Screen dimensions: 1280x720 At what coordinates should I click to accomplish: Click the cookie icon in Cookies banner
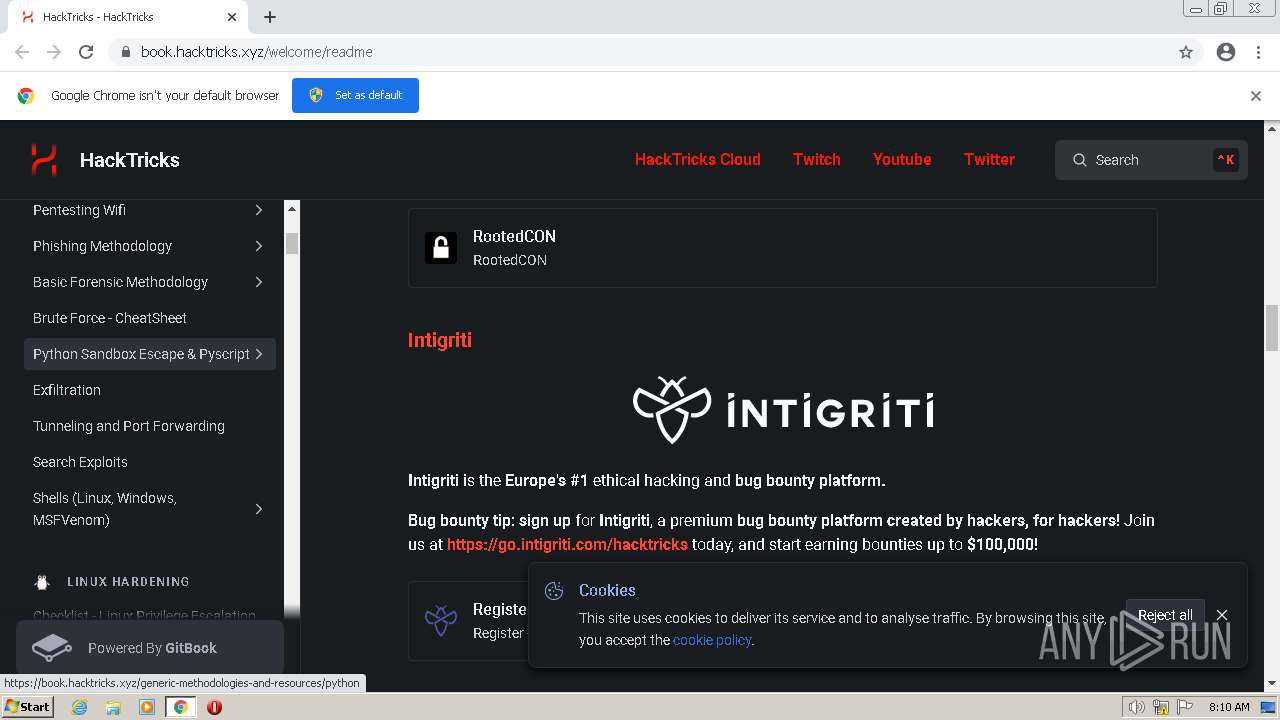pos(554,591)
